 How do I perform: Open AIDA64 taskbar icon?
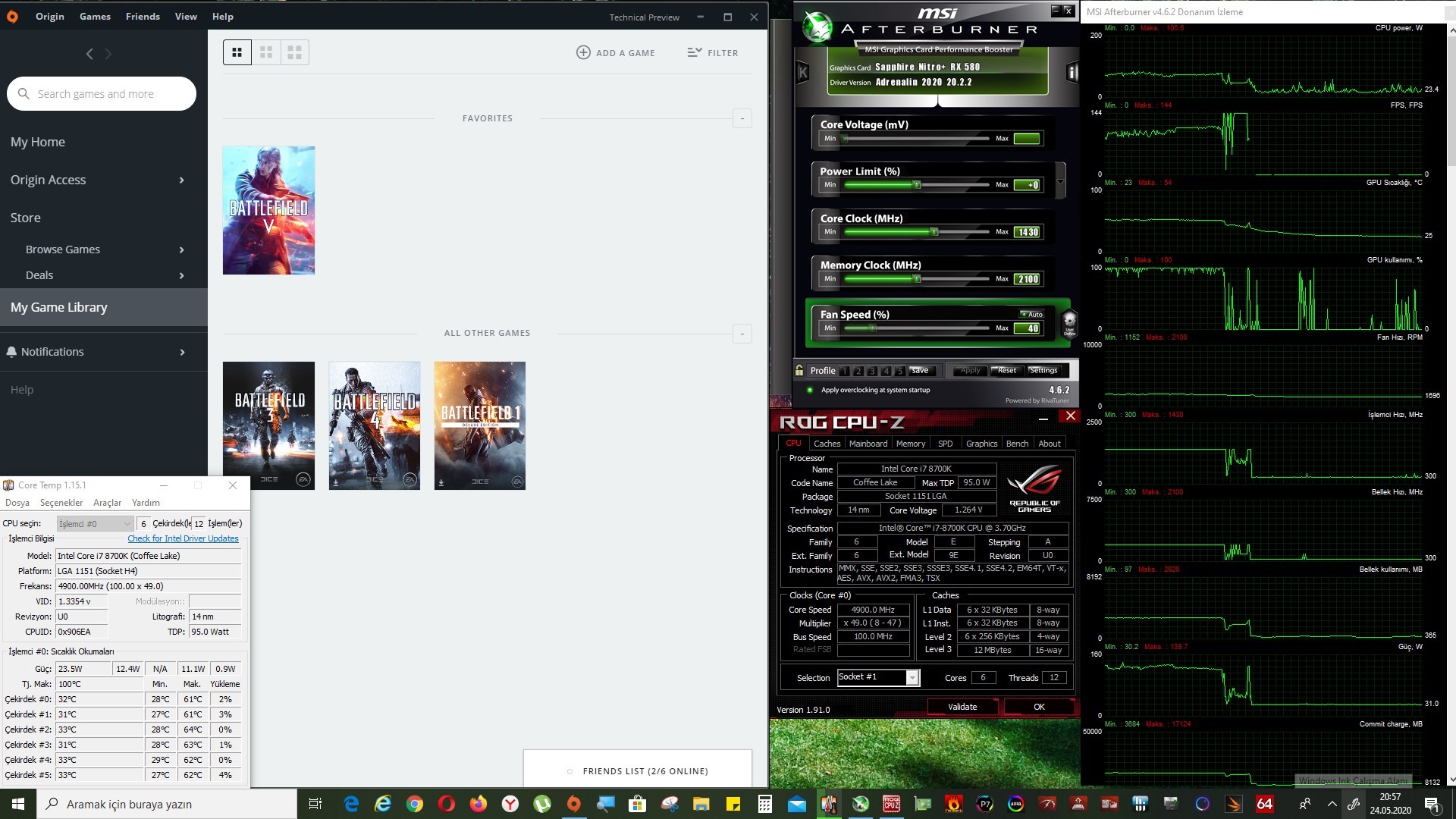point(1265,804)
